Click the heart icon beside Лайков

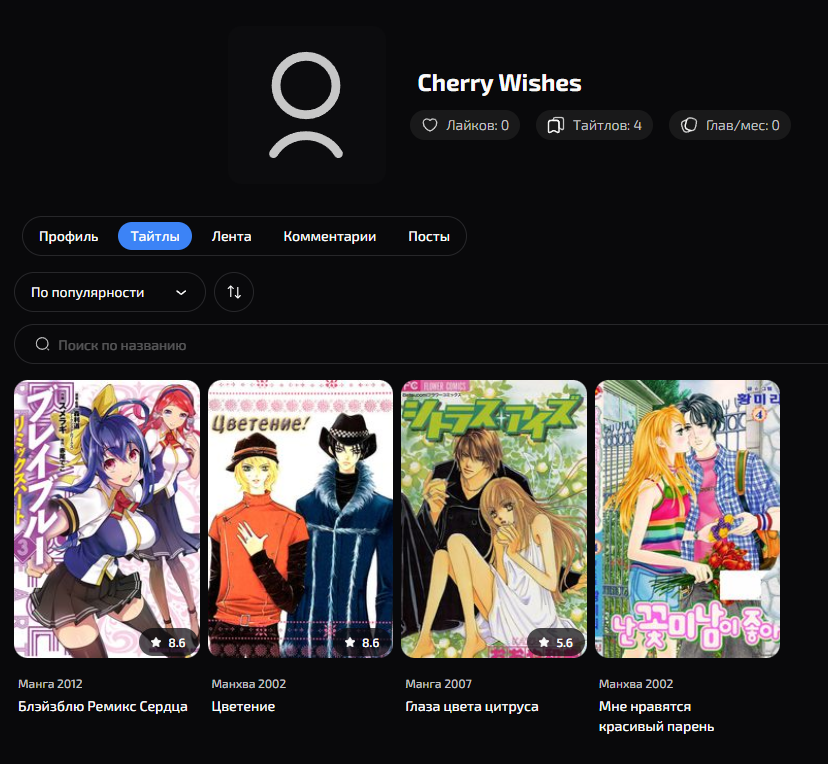(430, 125)
